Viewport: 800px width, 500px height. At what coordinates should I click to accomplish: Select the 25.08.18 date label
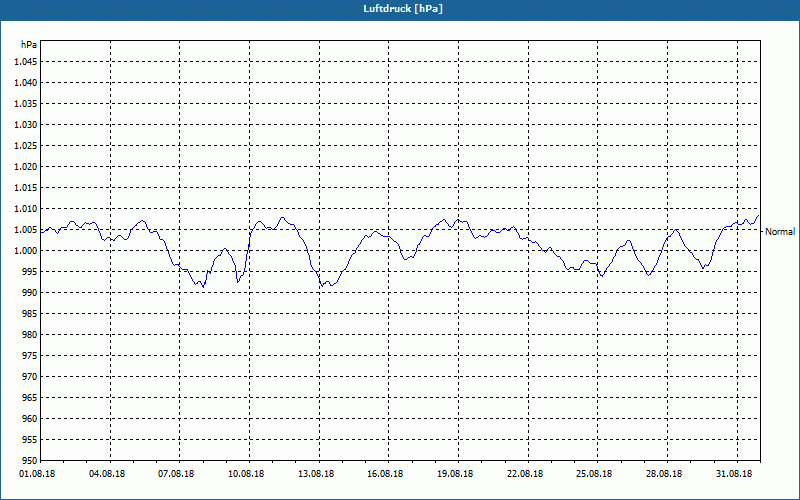[x=594, y=474]
